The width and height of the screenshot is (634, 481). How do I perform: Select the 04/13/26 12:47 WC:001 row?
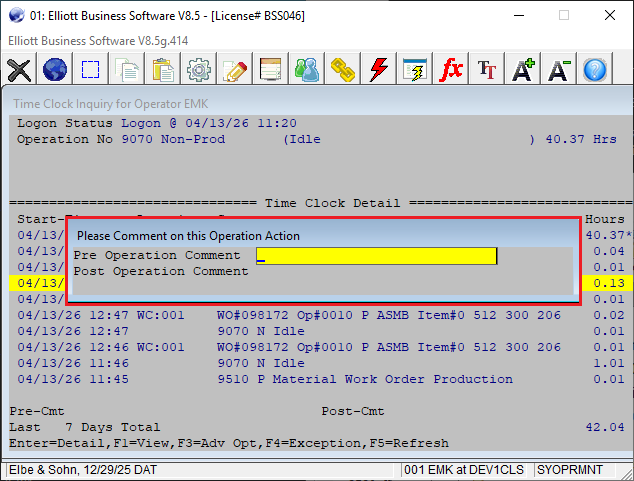click(x=300, y=315)
